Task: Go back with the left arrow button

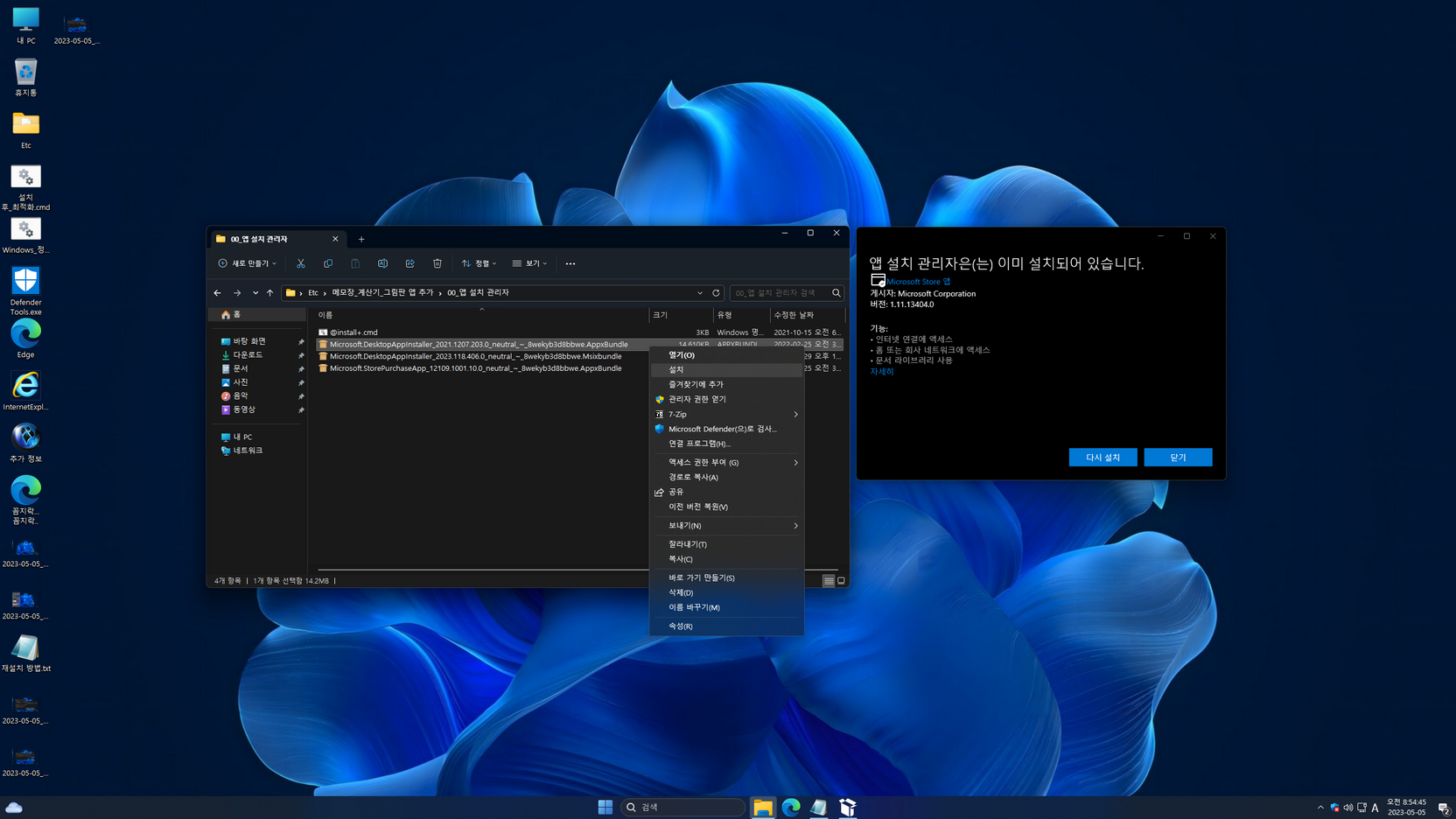Action: (218, 293)
